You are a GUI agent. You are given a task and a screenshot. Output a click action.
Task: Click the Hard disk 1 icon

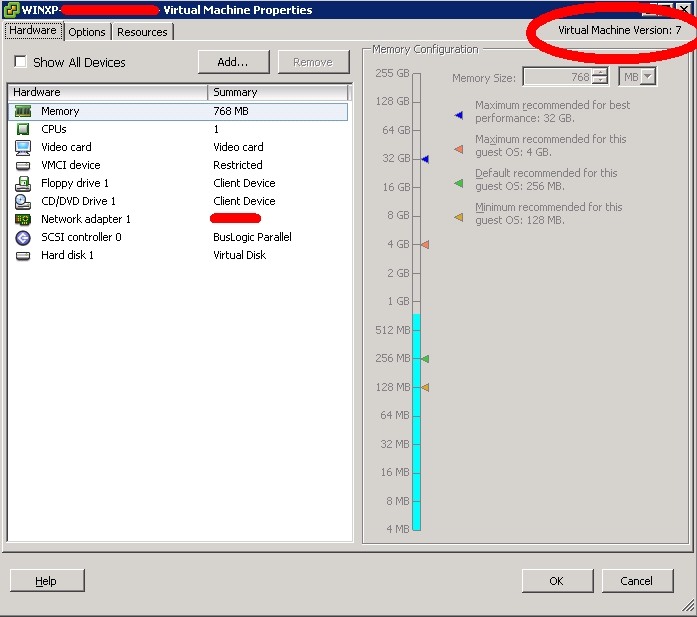23,256
